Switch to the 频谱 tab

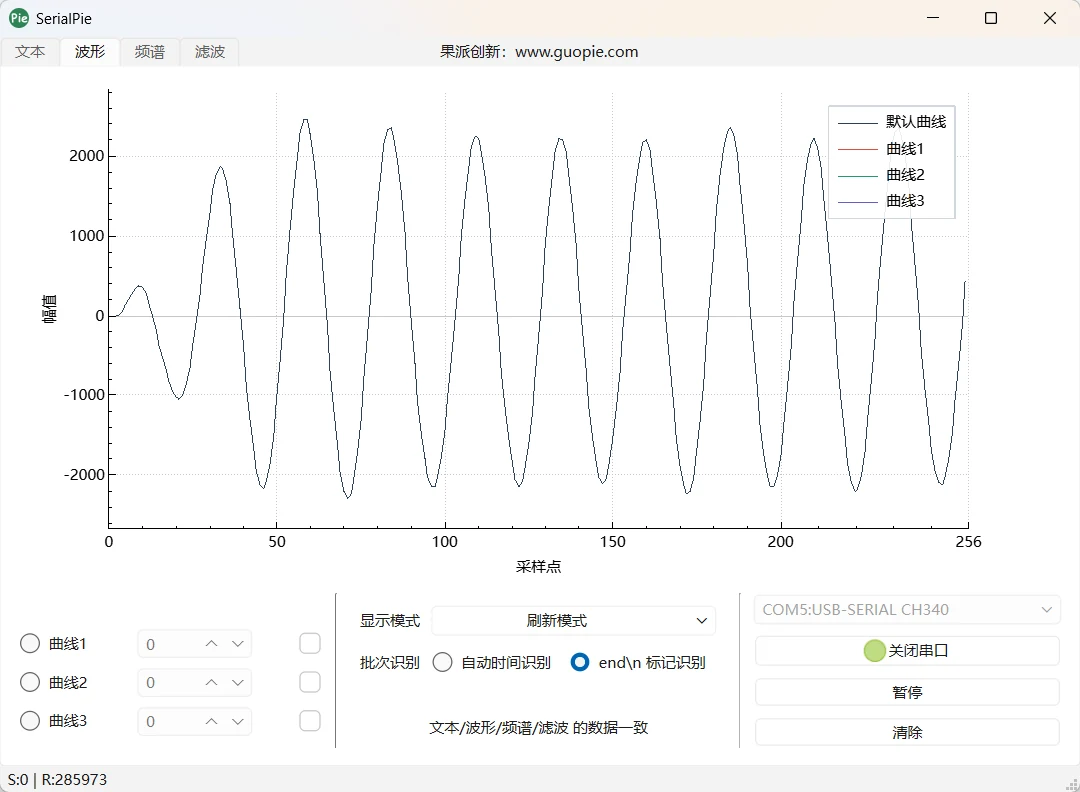click(149, 52)
